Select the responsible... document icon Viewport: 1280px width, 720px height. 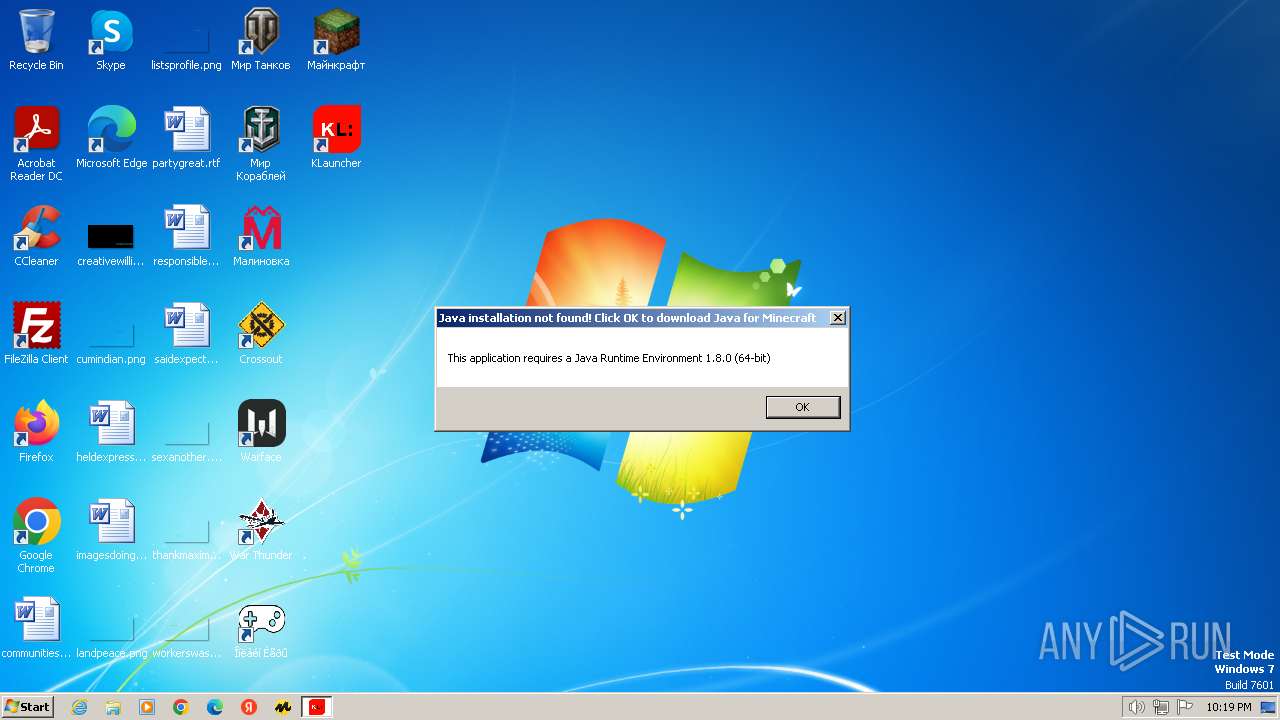pos(186,236)
